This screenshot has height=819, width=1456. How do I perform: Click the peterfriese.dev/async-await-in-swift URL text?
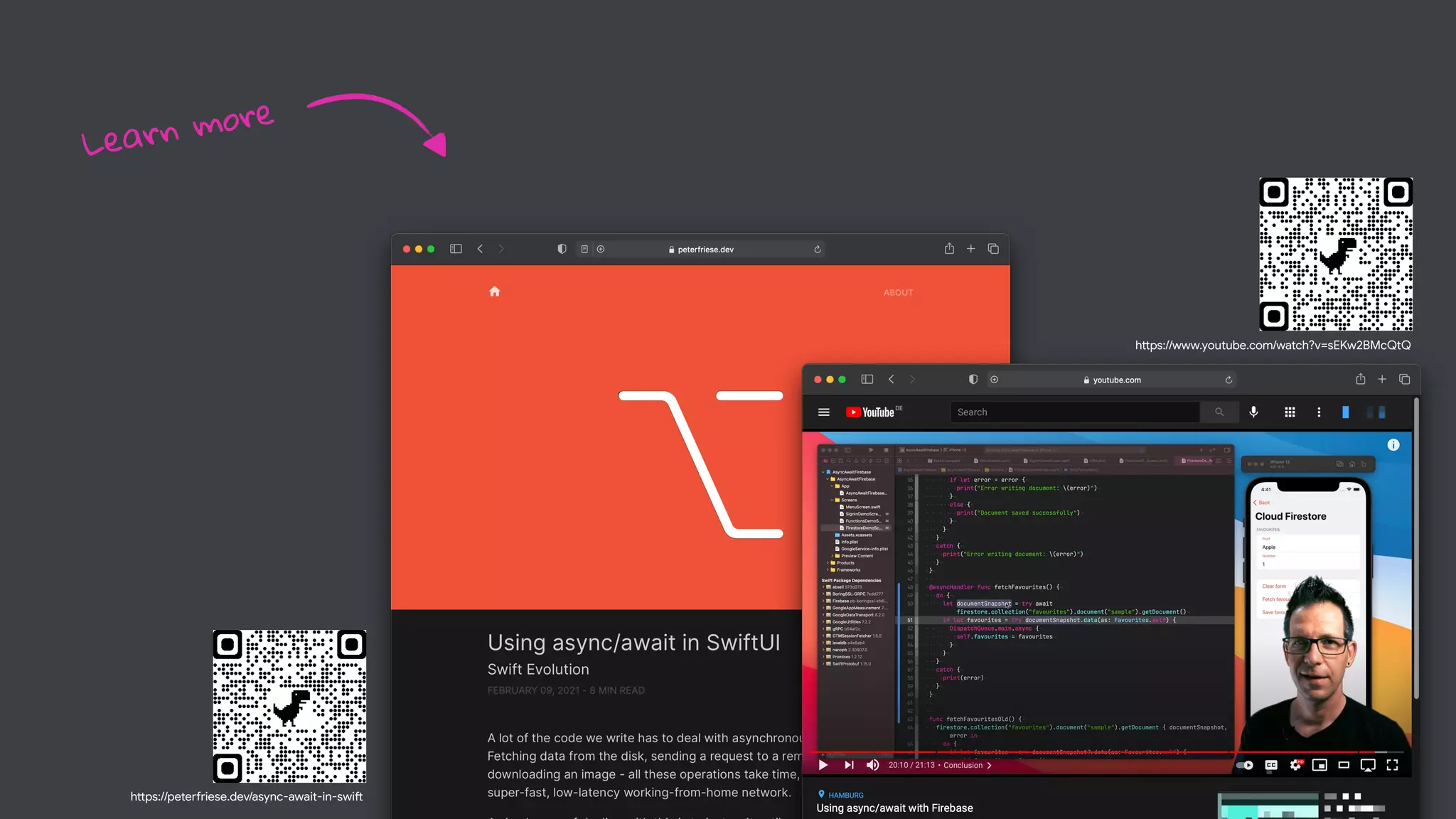[x=246, y=797]
